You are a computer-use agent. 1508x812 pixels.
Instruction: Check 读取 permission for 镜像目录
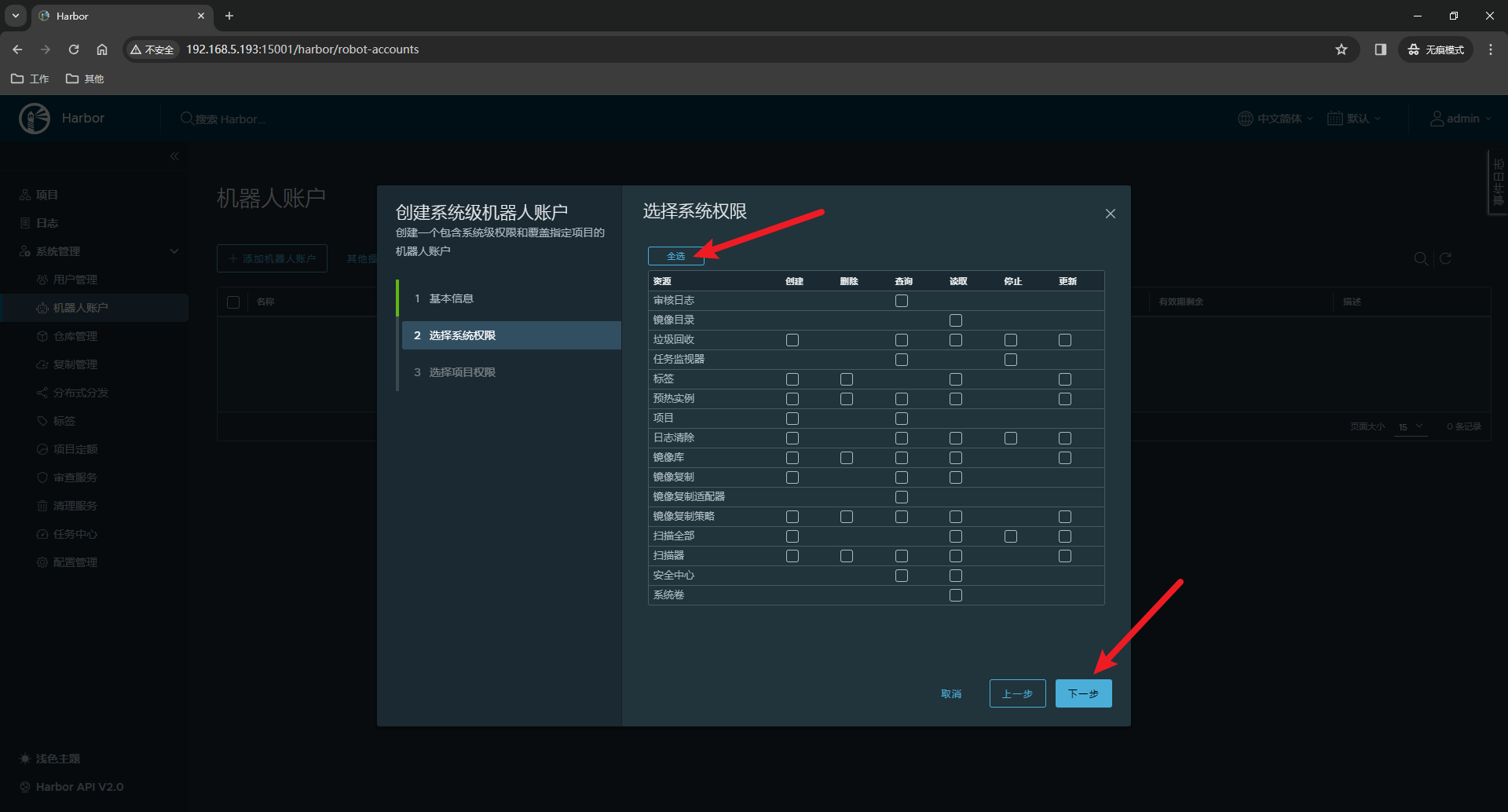[x=956, y=320]
